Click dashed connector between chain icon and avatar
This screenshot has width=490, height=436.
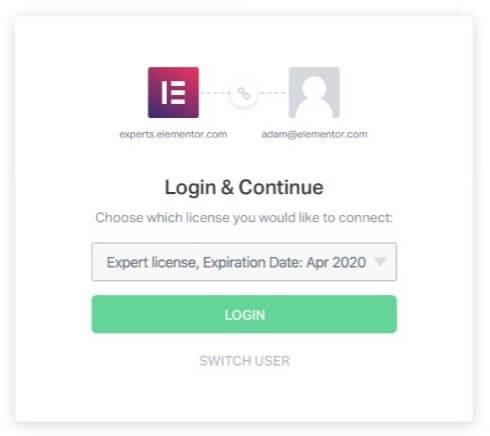click(x=273, y=93)
